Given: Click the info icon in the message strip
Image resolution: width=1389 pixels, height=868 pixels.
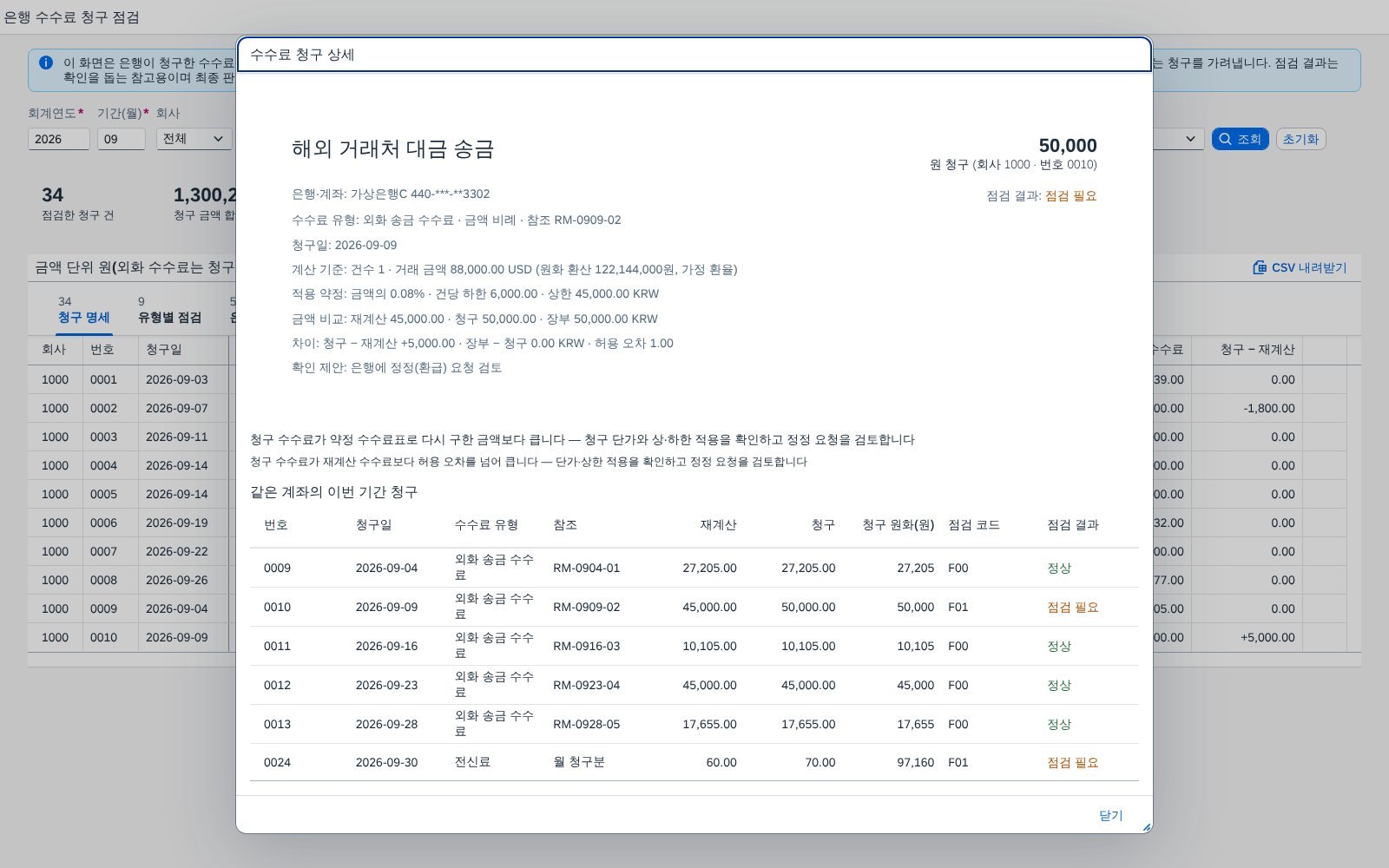Looking at the screenshot, I should click(46, 62).
